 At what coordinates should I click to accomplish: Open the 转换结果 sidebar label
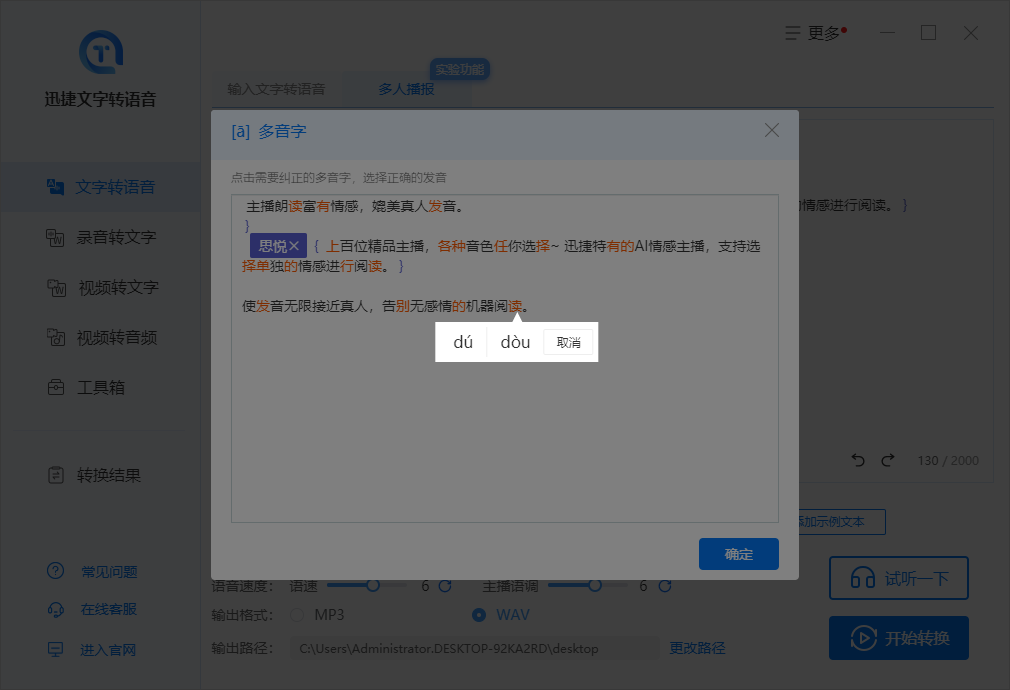pyautogui.click(x=109, y=475)
